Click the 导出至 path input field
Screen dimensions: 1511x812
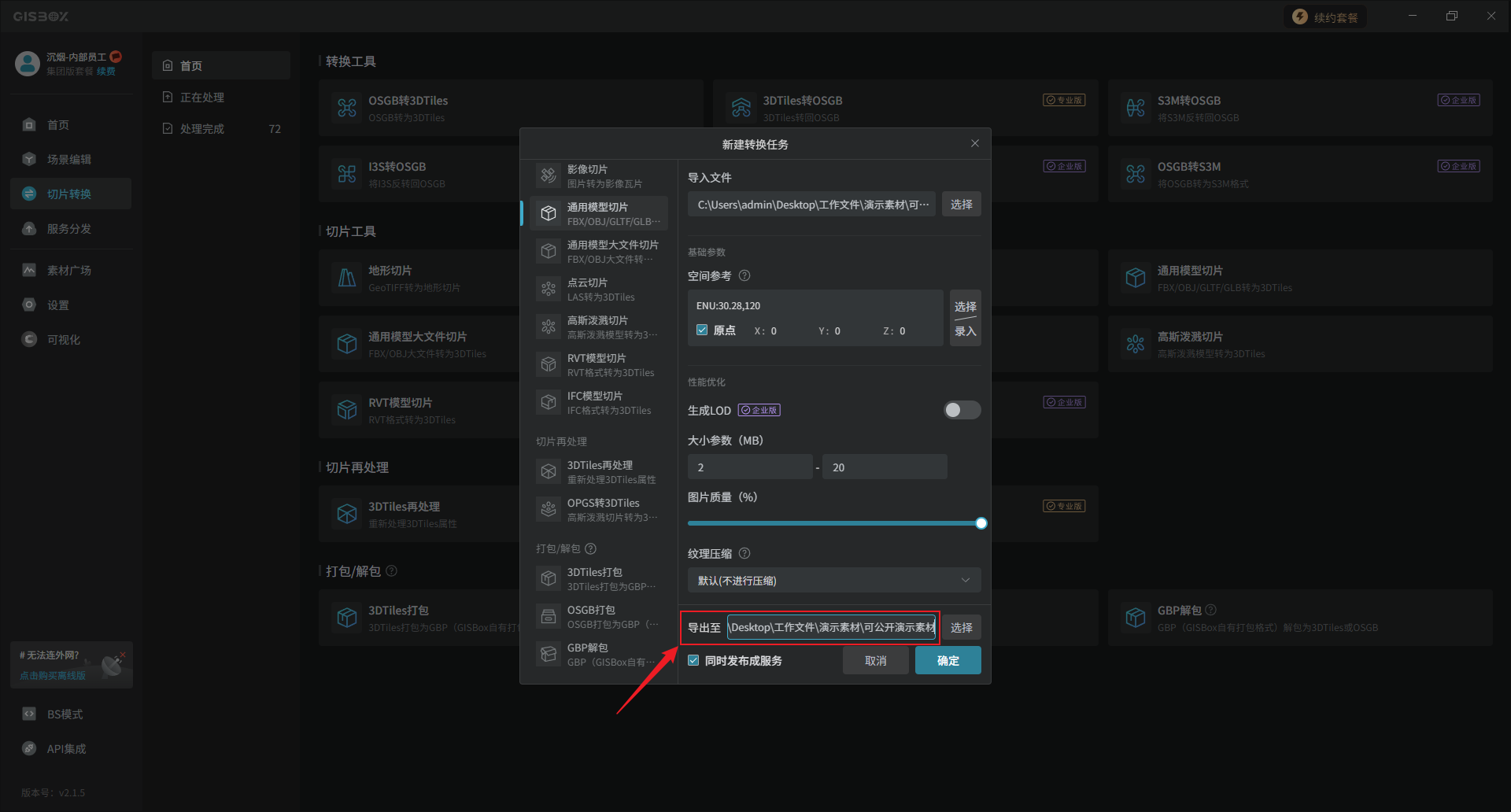click(831, 628)
